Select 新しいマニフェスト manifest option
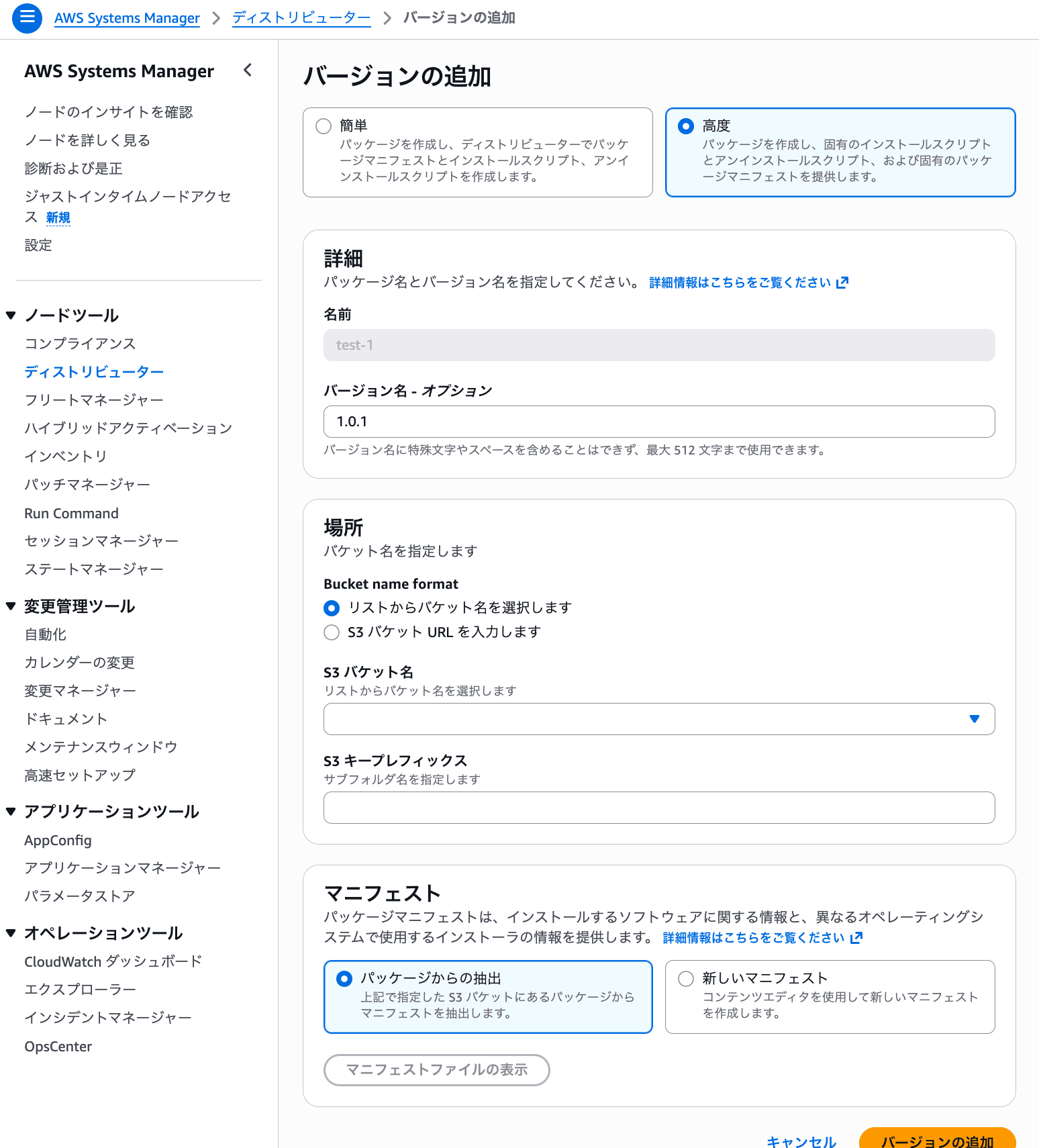 (x=830, y=997)
